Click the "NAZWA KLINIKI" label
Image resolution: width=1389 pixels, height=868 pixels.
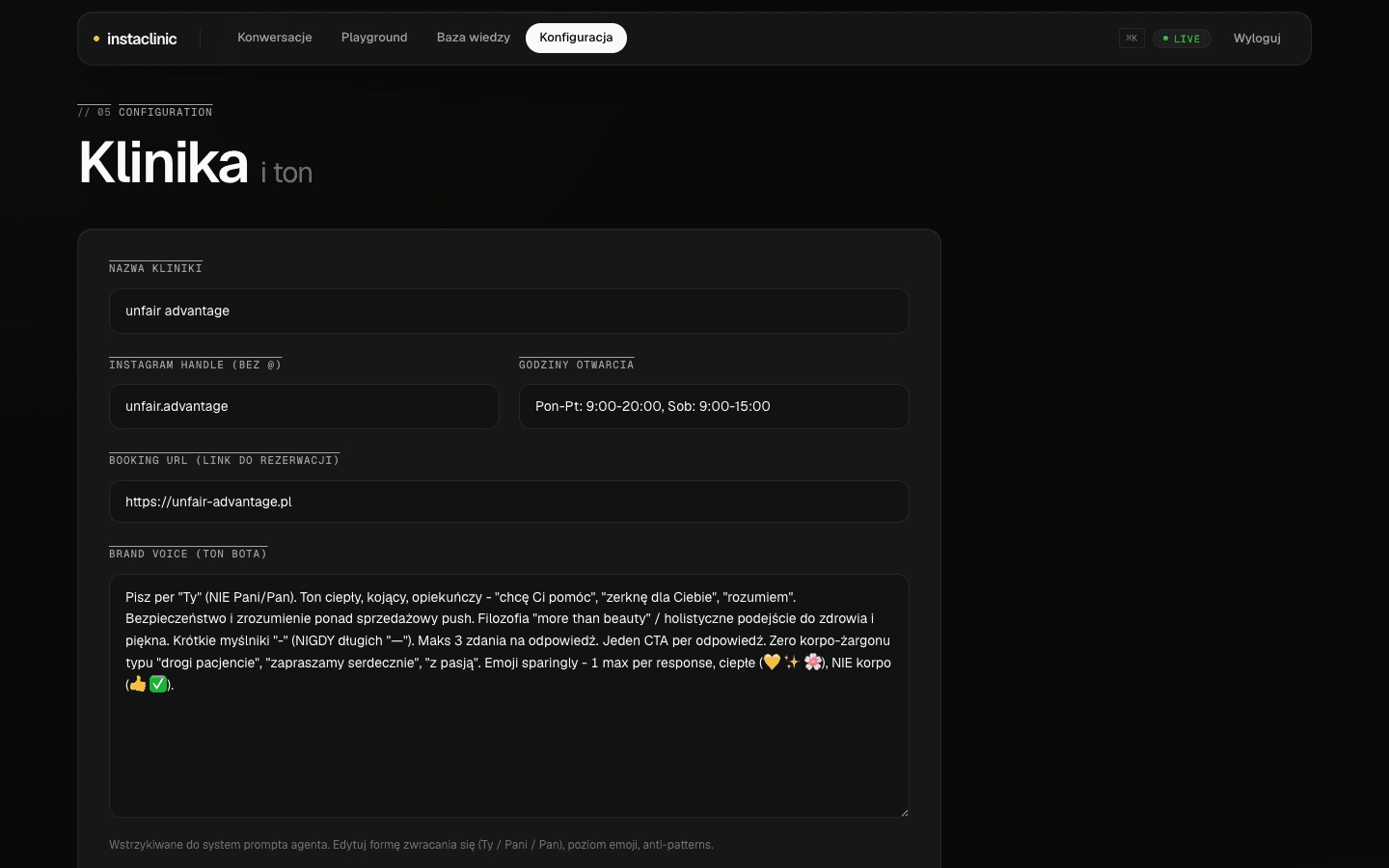[x=155, y=268]
